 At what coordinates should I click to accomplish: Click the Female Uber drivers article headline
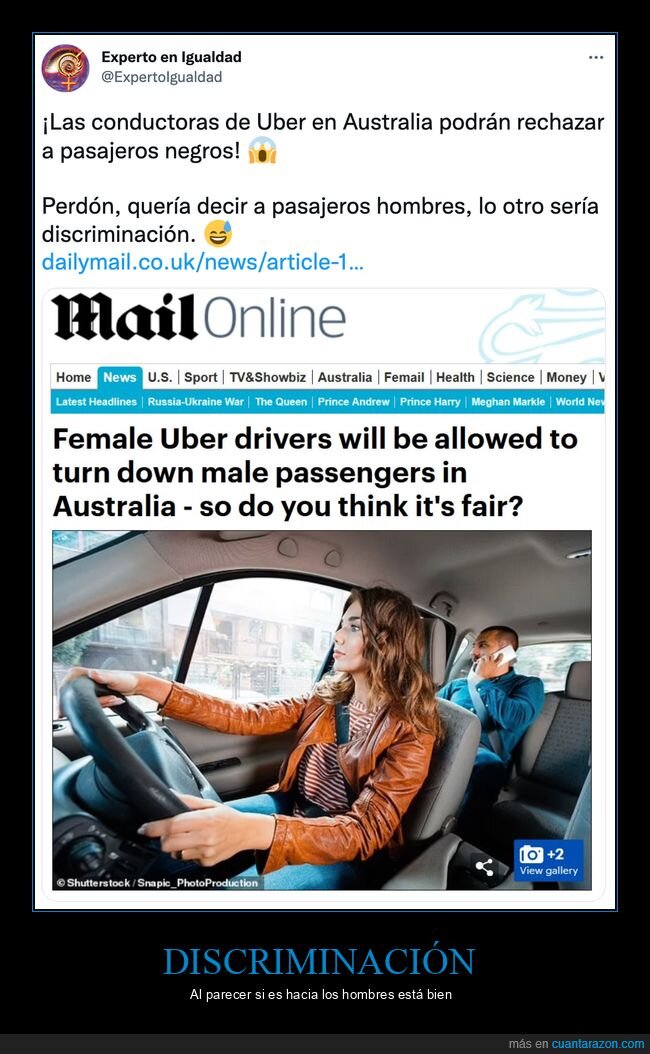tap(315, 473)
